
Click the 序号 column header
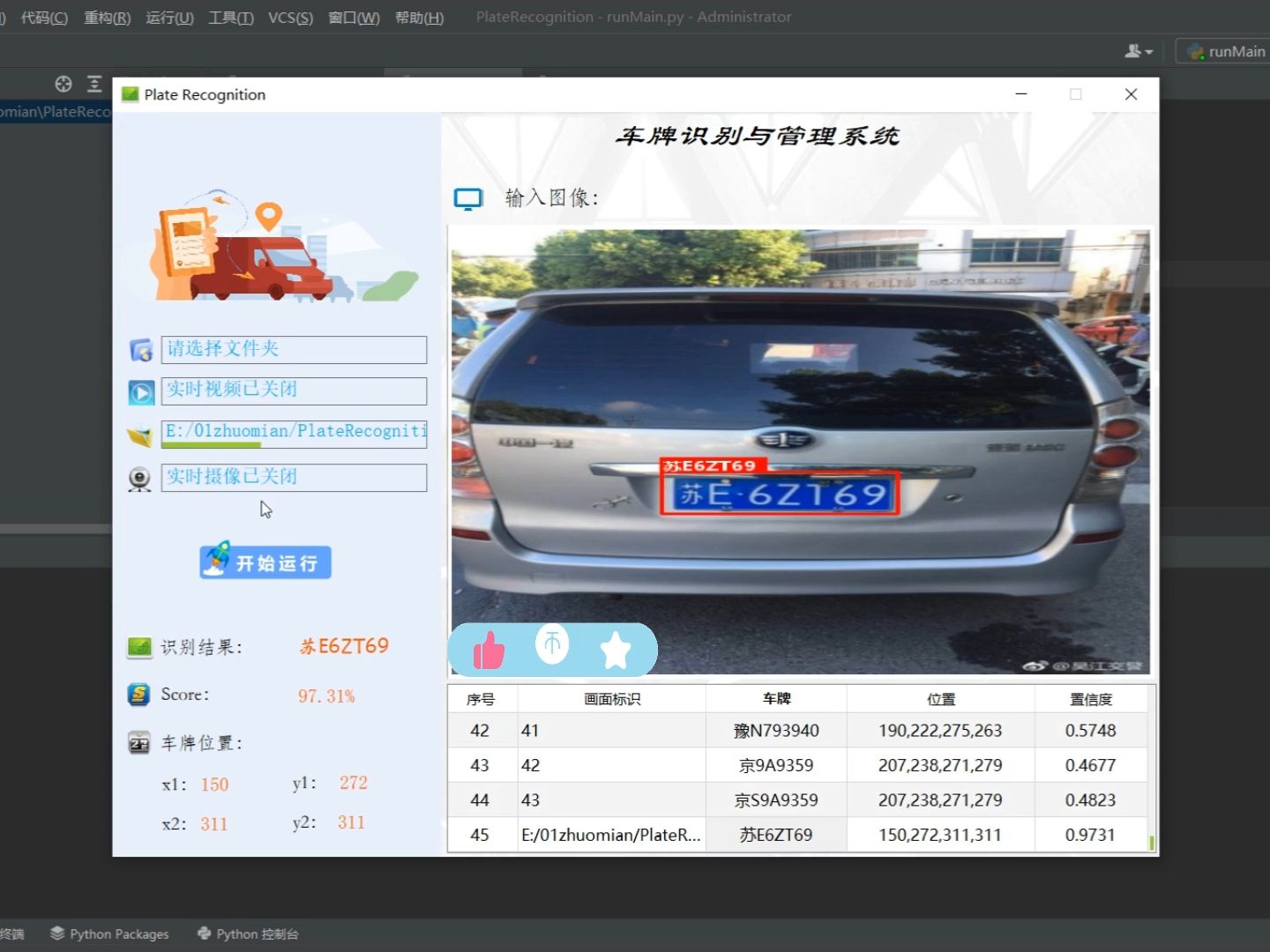point(482,699)
